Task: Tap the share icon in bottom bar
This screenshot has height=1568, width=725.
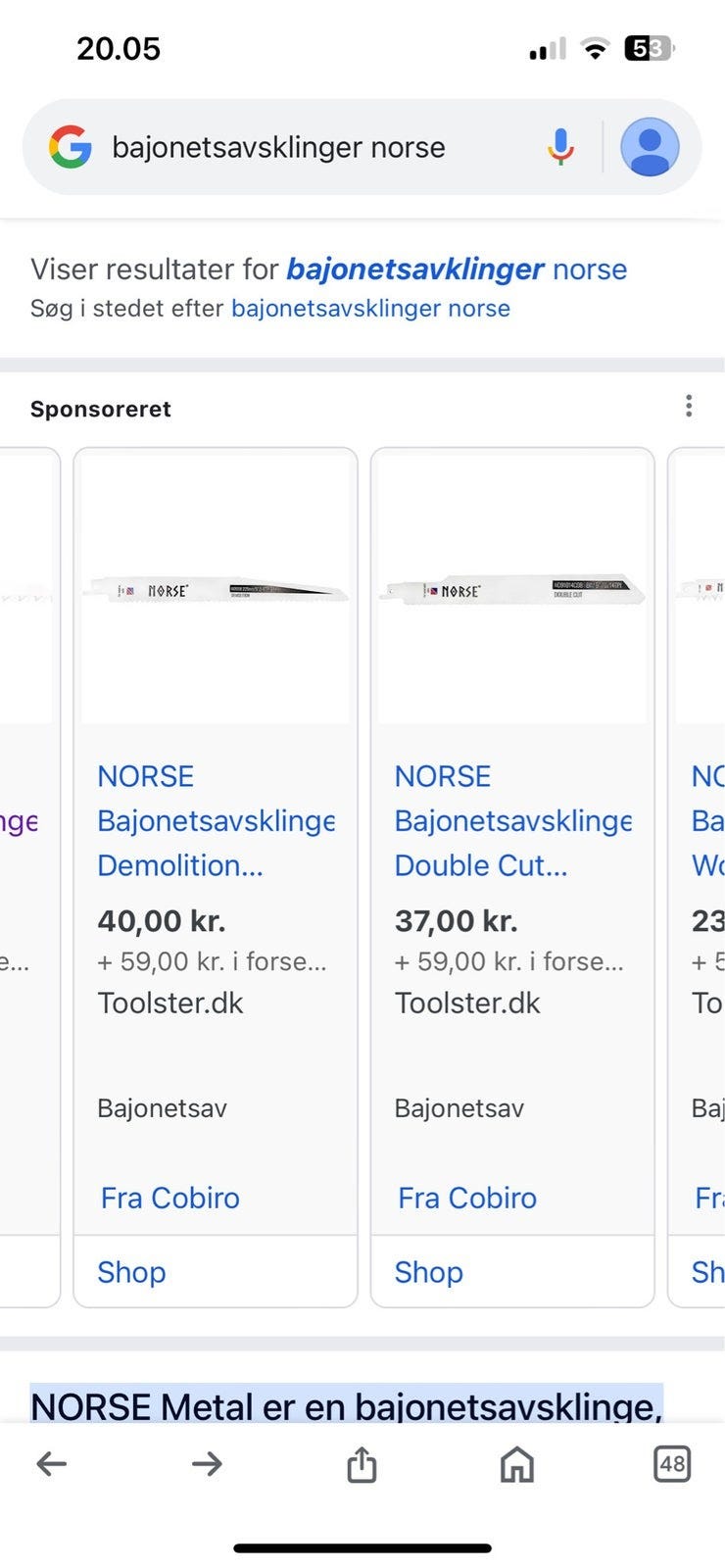Action: (362, 1464)
